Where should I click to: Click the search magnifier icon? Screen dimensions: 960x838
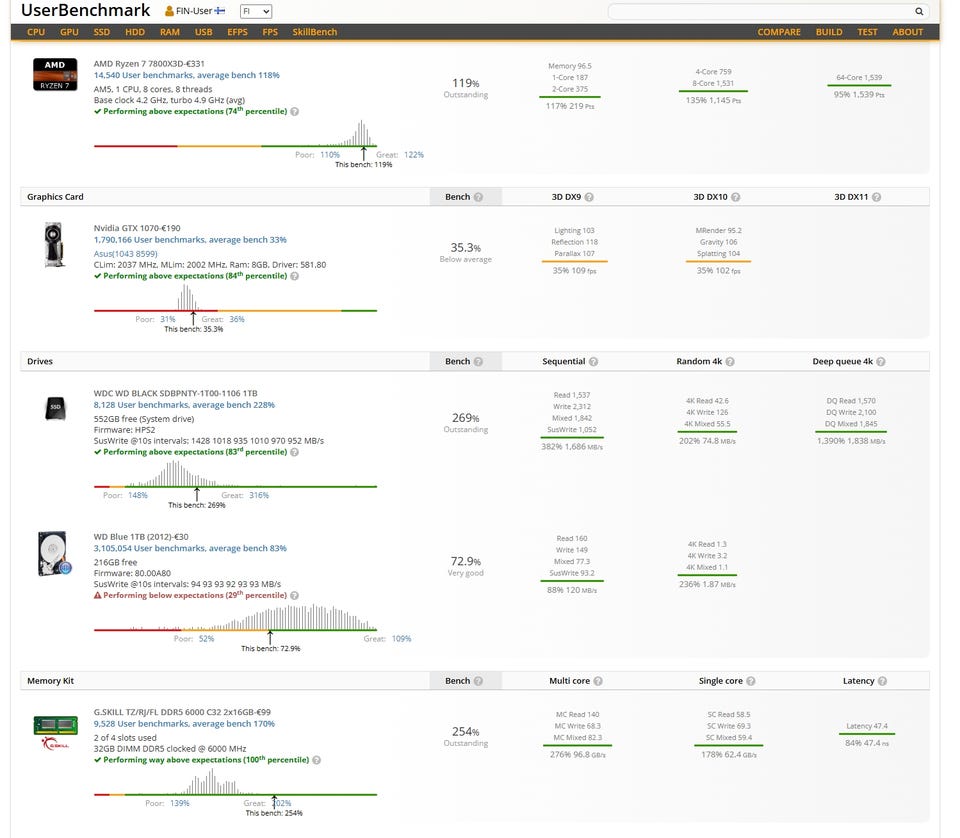click(x=919, y=11)
